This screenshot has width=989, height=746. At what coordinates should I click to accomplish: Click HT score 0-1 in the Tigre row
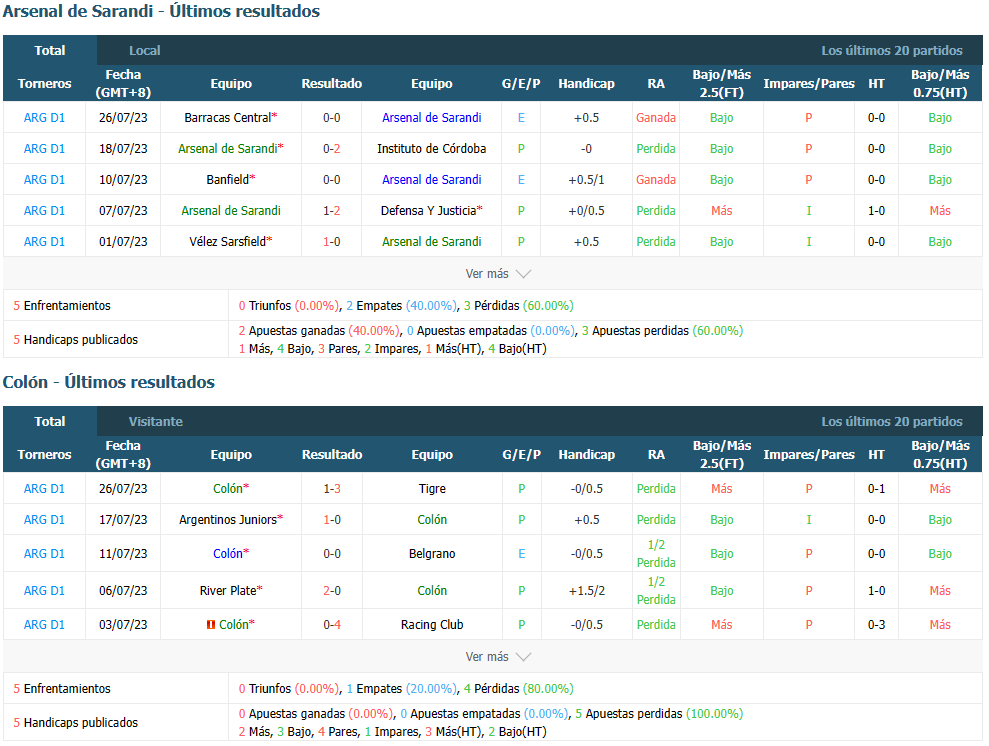click(x=876, y=489)
